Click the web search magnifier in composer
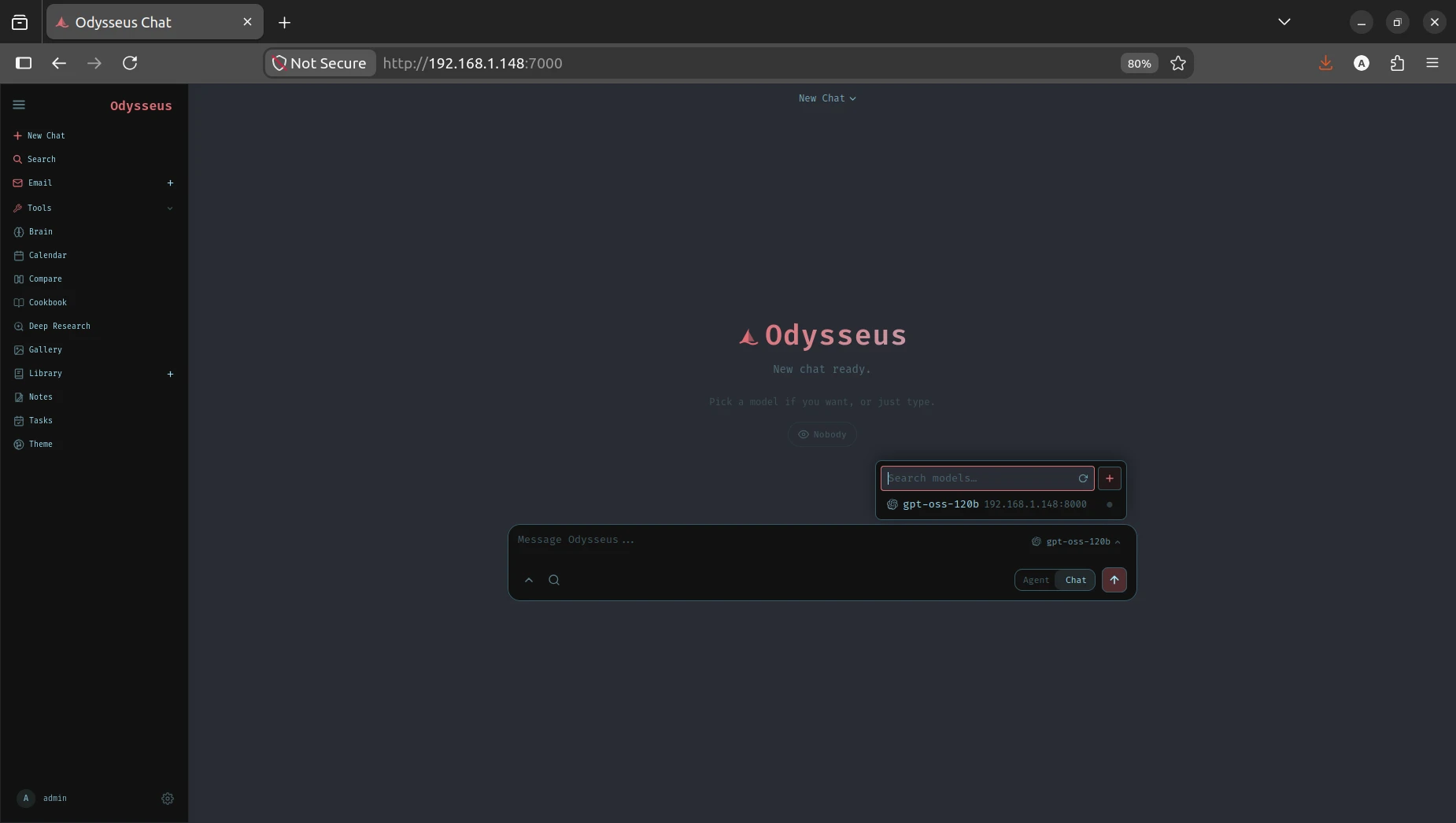 point(554,580)
